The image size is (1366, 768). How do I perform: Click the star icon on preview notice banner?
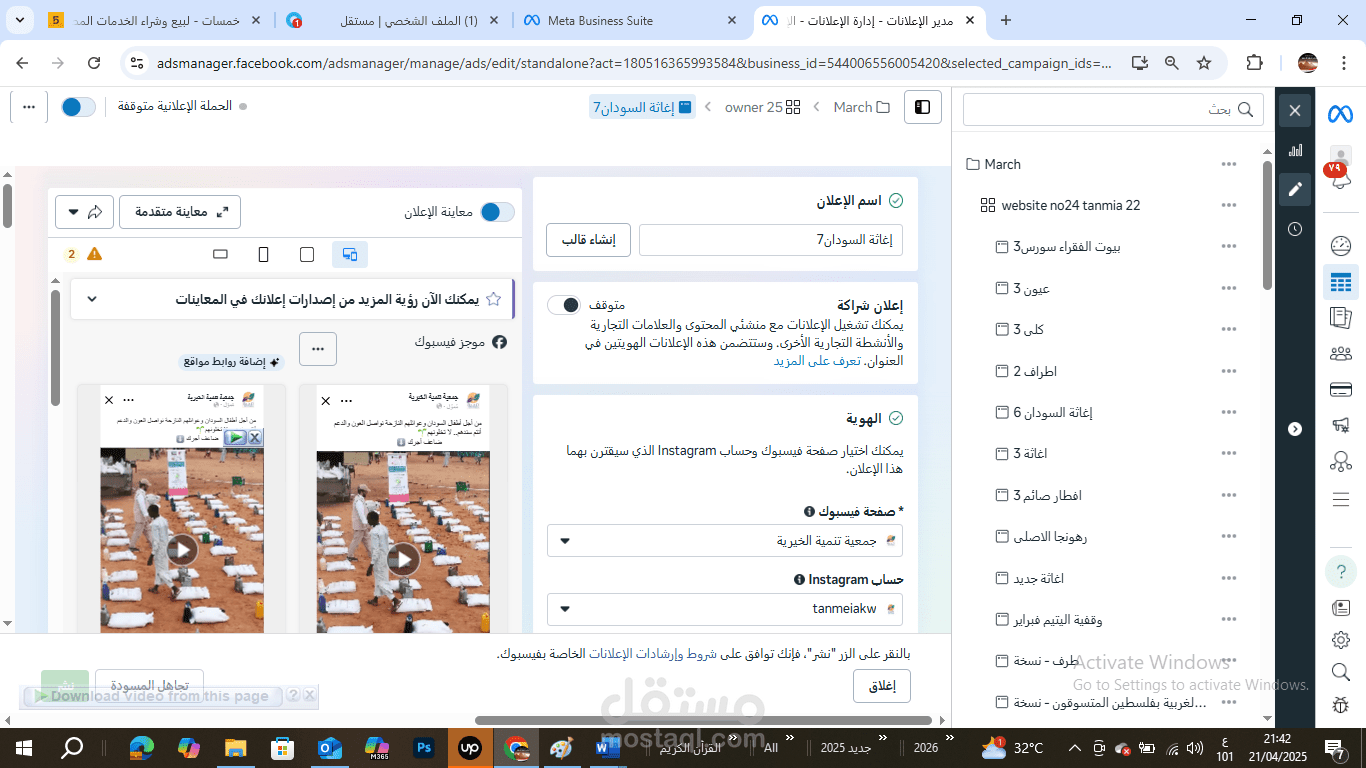(493, 299)
